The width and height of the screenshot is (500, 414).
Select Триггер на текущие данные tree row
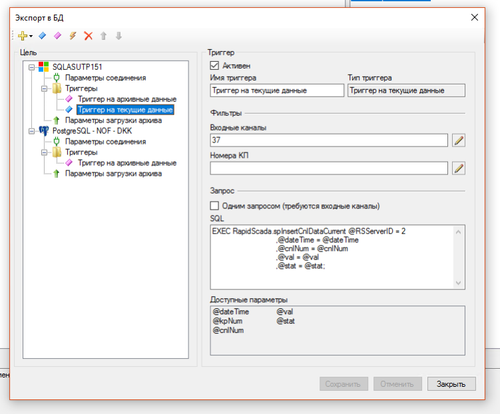[x=125, y=110]
